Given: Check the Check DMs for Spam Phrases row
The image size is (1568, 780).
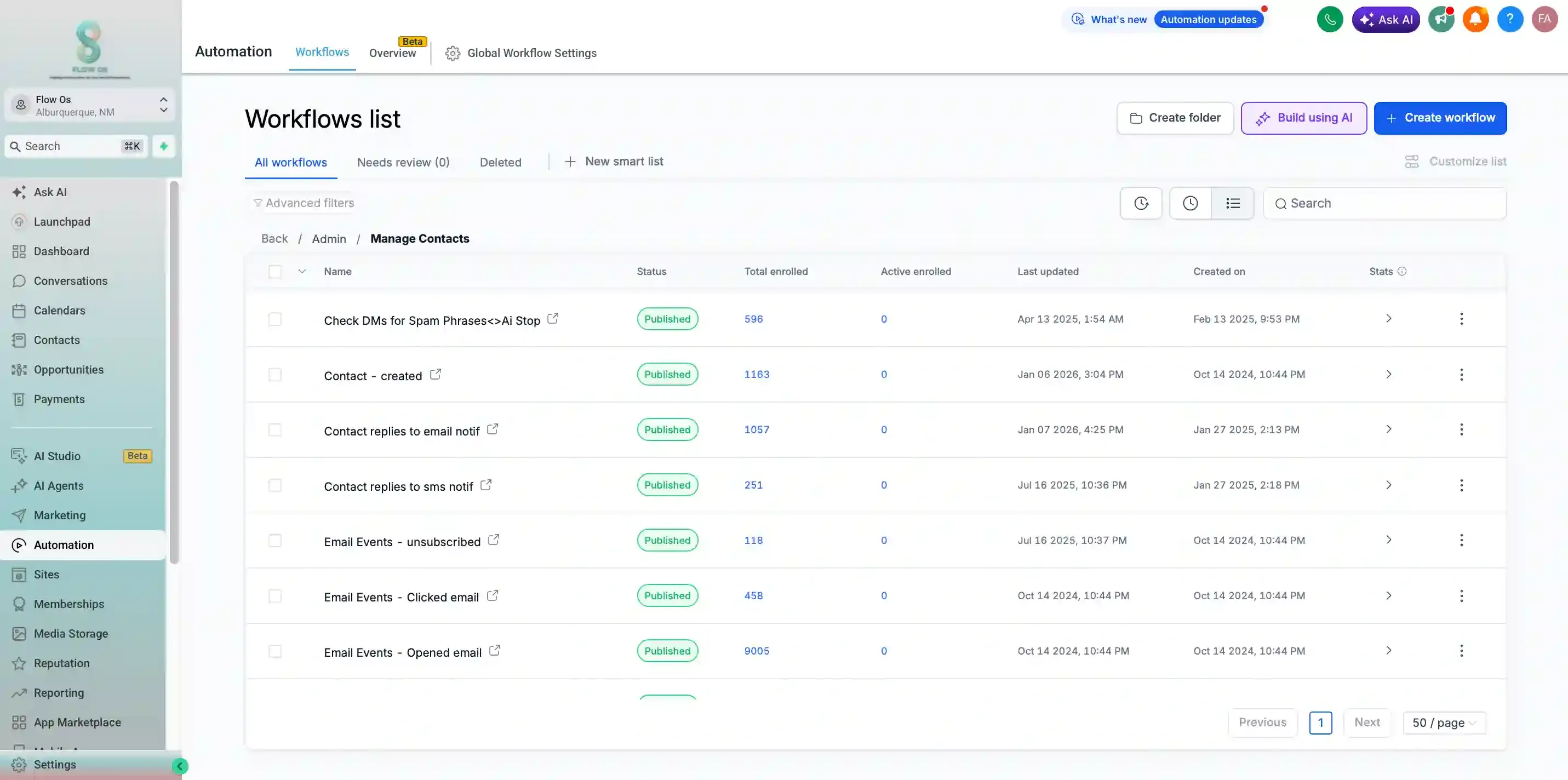Looking at the screenshot, I should click(x=275, y=319).
